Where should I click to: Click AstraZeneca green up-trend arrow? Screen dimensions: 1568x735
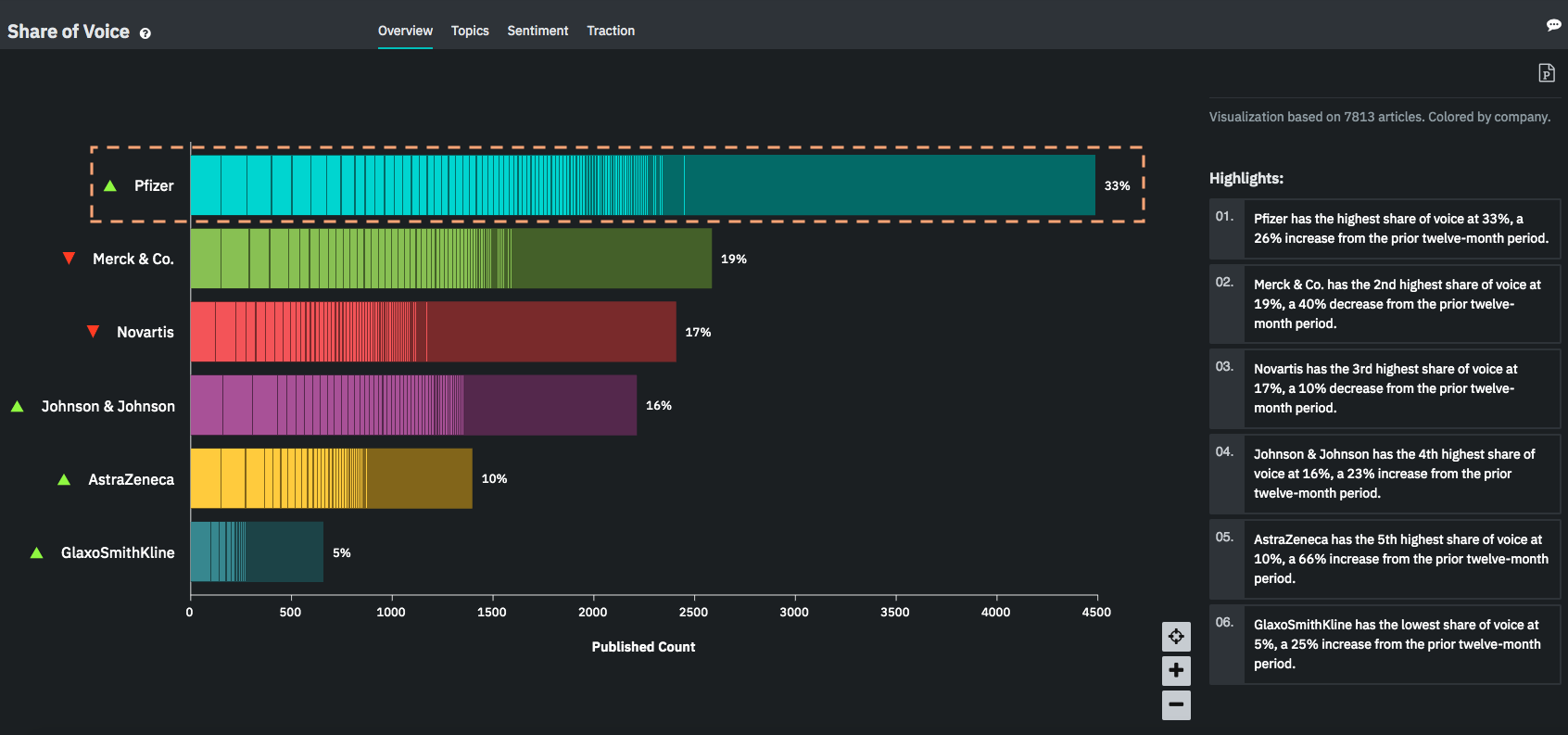tap(64, 479)
